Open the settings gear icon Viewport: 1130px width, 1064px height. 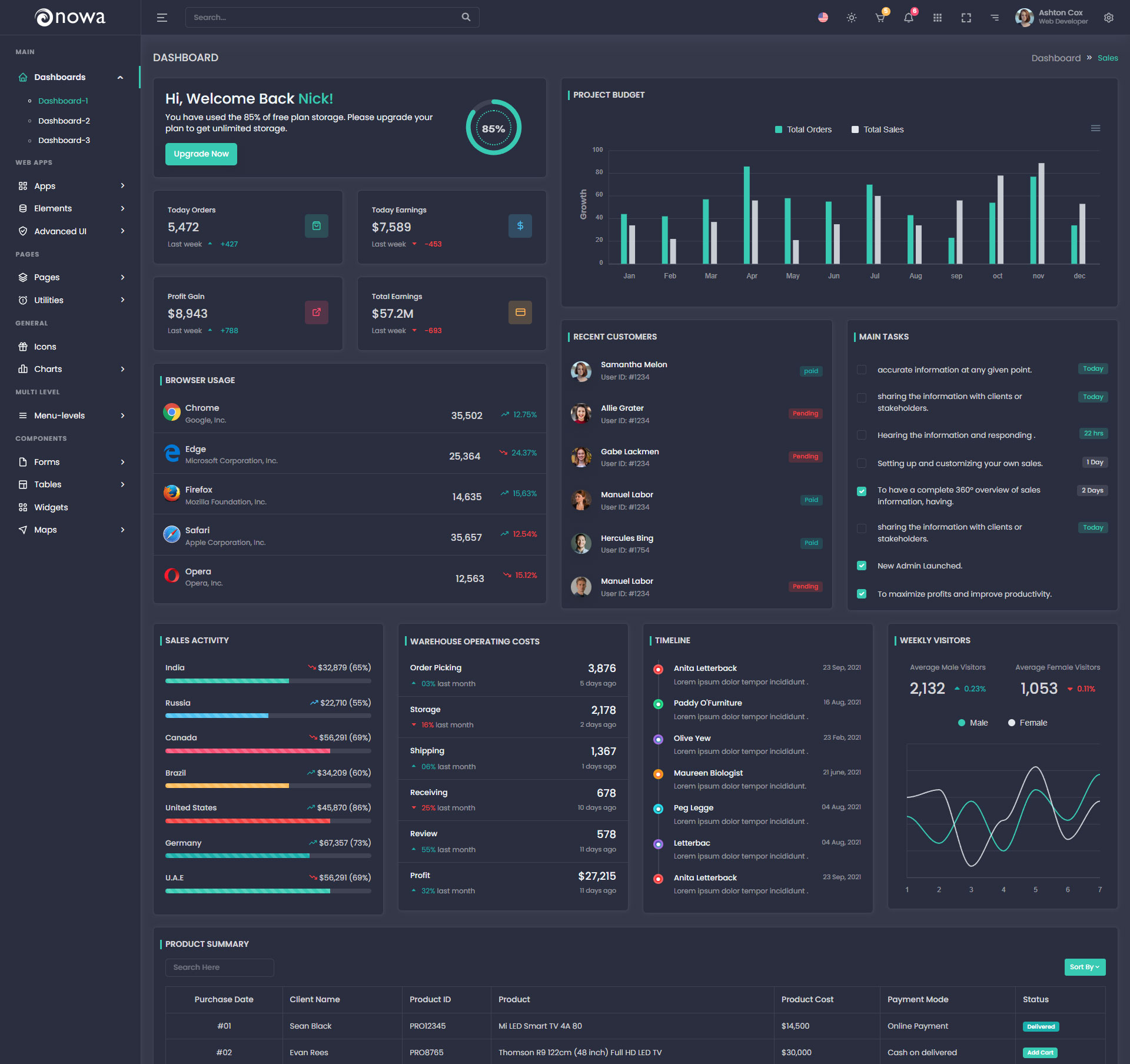1109,18
